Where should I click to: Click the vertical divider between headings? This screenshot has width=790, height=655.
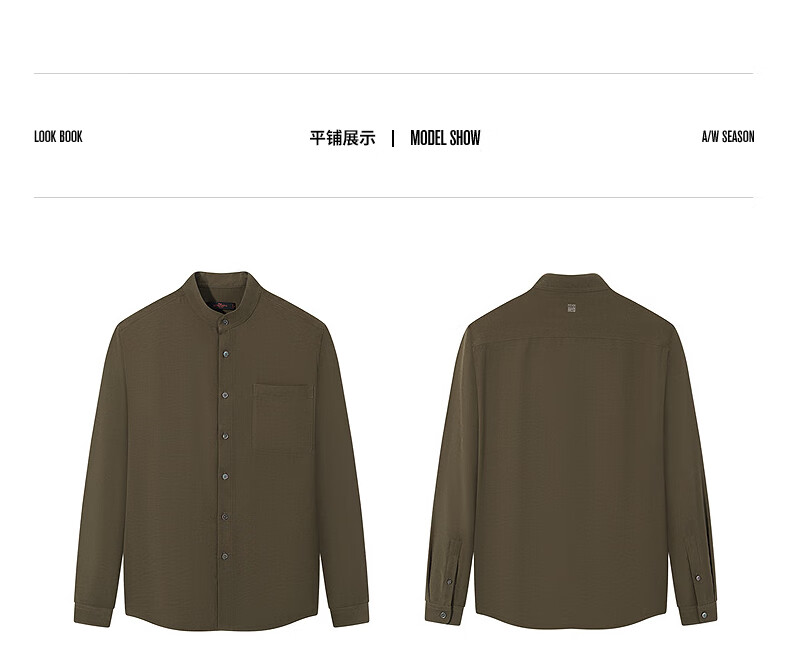(x=393, y=138)
